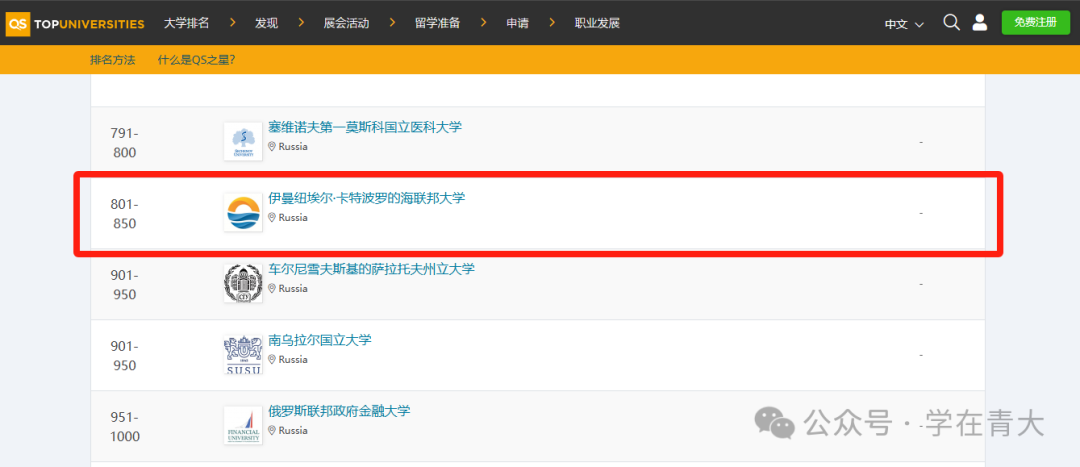Click the 951-1000 rank cell
Image resolution: width=1080 pixels, height=467 pixels.
coord(125,426)
